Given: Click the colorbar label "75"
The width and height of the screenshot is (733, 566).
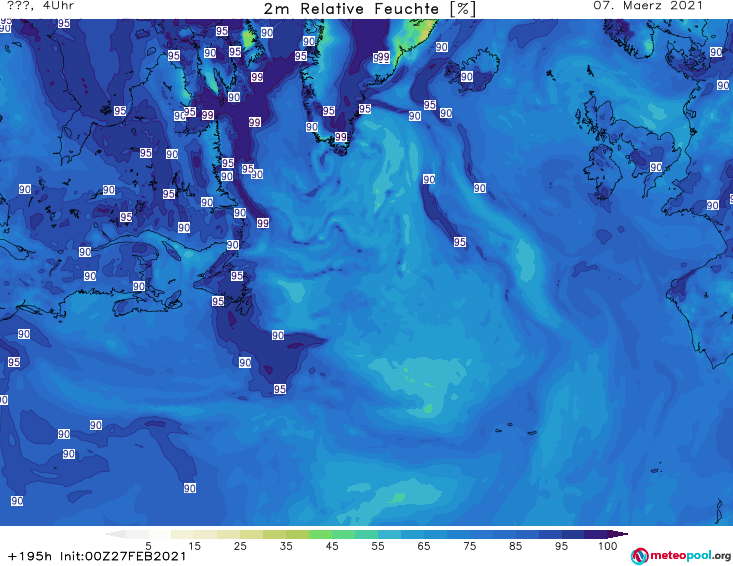Looking at the screenshot, I should [x=469, y=546].
